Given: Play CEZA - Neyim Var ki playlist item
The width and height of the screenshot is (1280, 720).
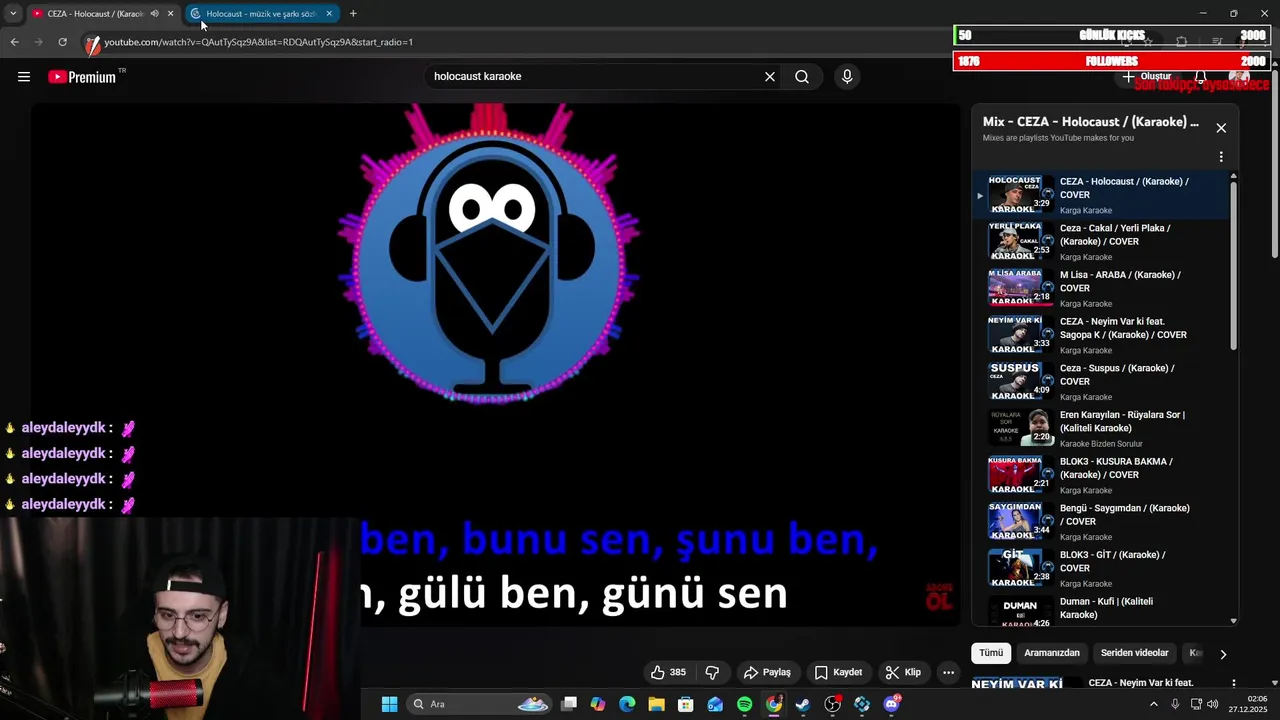Looking at the screenshot, I should coord(1101,335).
